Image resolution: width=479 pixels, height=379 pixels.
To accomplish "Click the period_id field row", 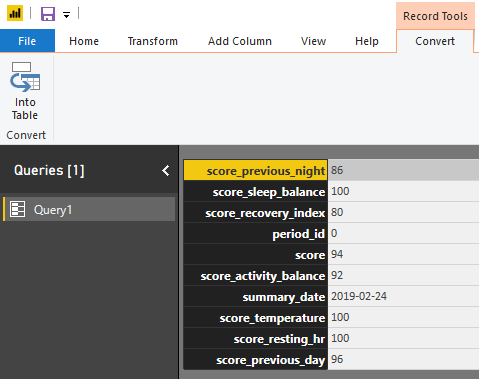I will click(331, 233).
